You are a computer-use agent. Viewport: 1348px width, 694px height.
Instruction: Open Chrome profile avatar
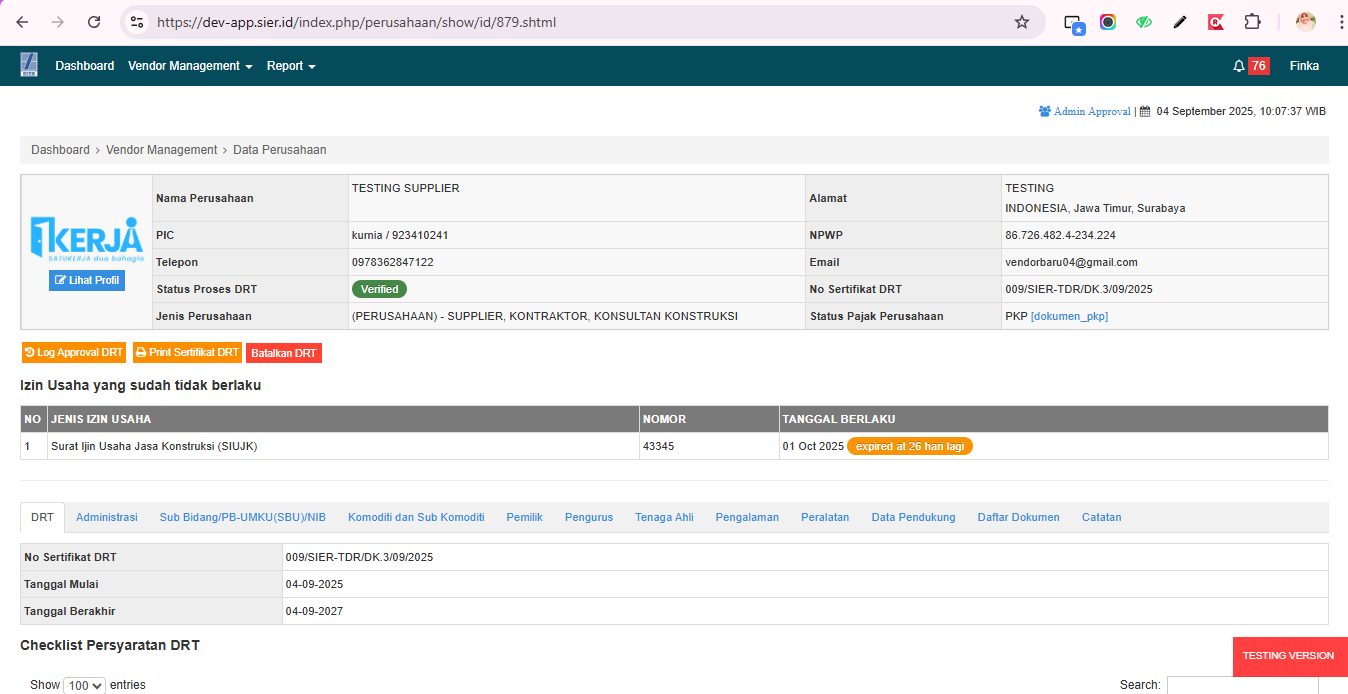pyautogui.click(x=1305, y=22)
